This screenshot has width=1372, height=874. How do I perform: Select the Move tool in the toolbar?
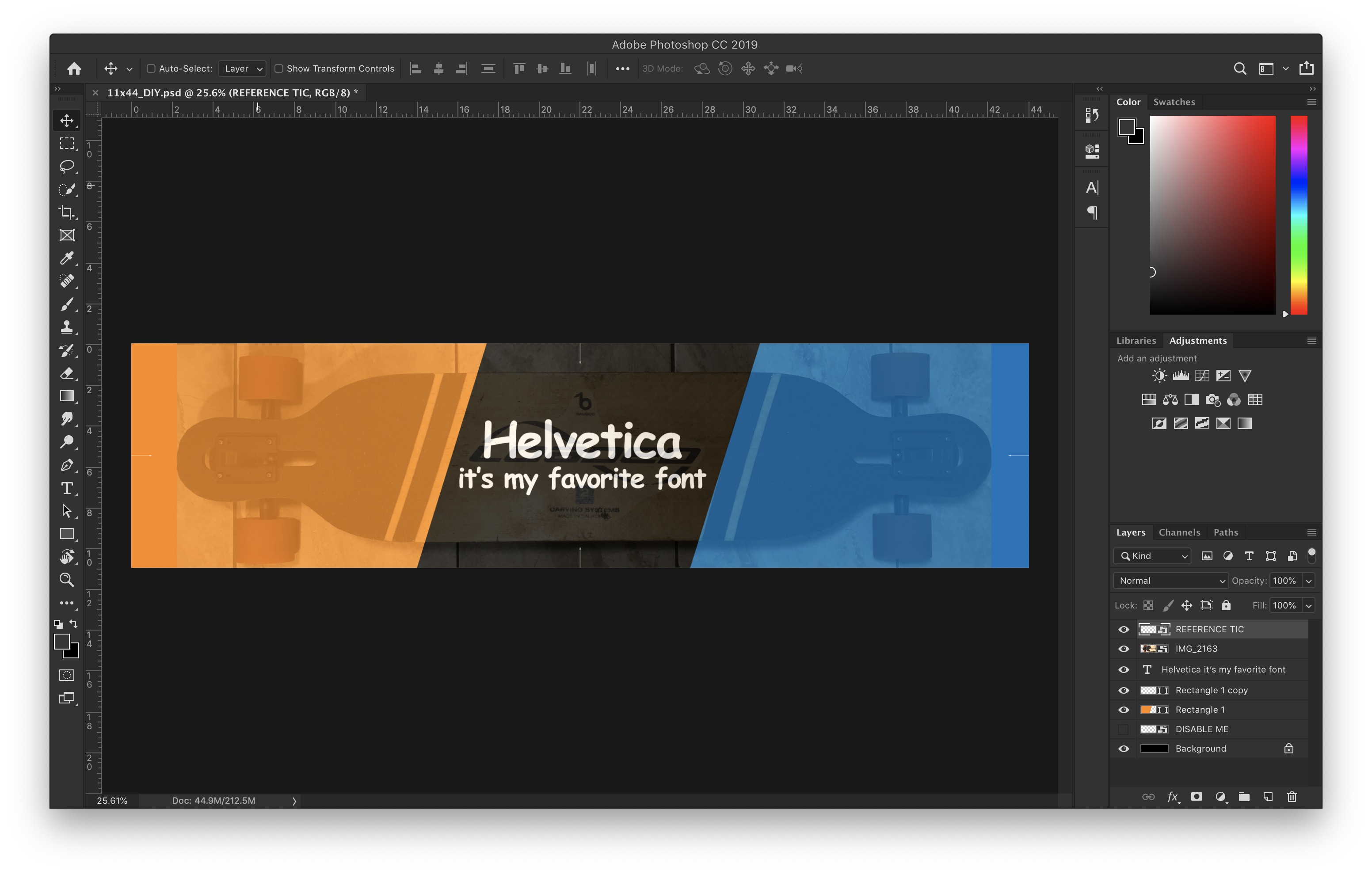click(x=67, y=120)
